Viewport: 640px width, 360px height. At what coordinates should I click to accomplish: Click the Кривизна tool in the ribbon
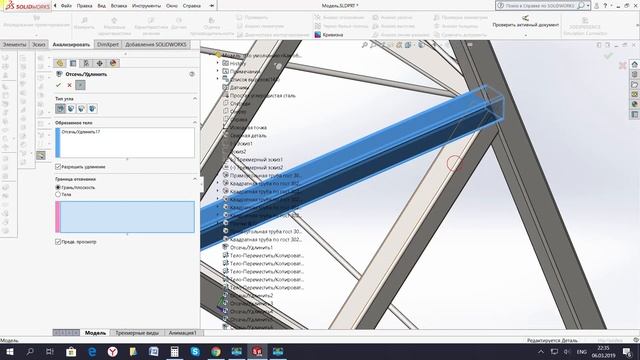(x=329, y=35)
